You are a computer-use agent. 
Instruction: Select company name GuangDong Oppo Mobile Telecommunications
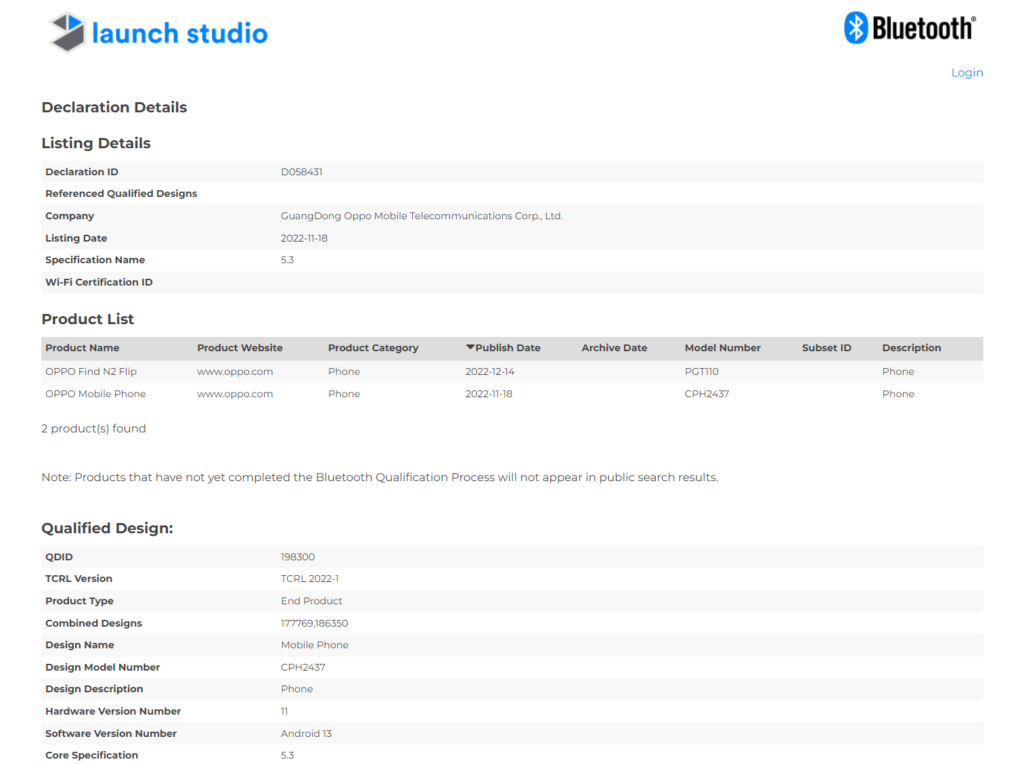pyautogui.click(x=421, y=215)
